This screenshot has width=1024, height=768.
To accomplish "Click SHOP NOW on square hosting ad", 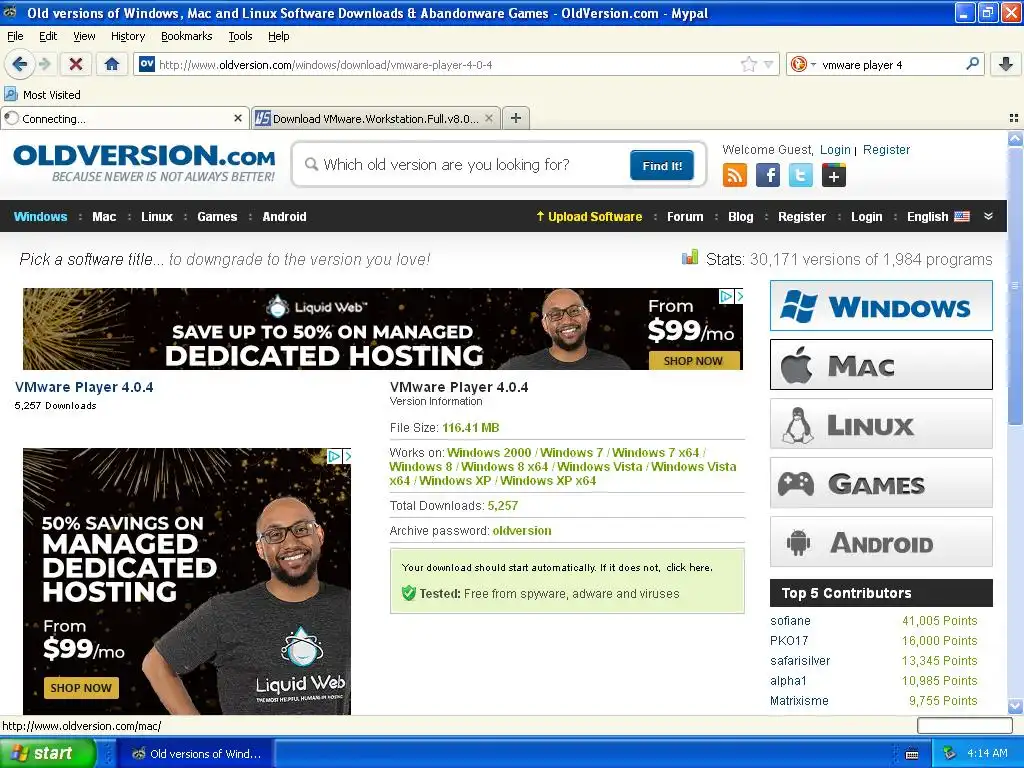I will [x=81, y=688].
